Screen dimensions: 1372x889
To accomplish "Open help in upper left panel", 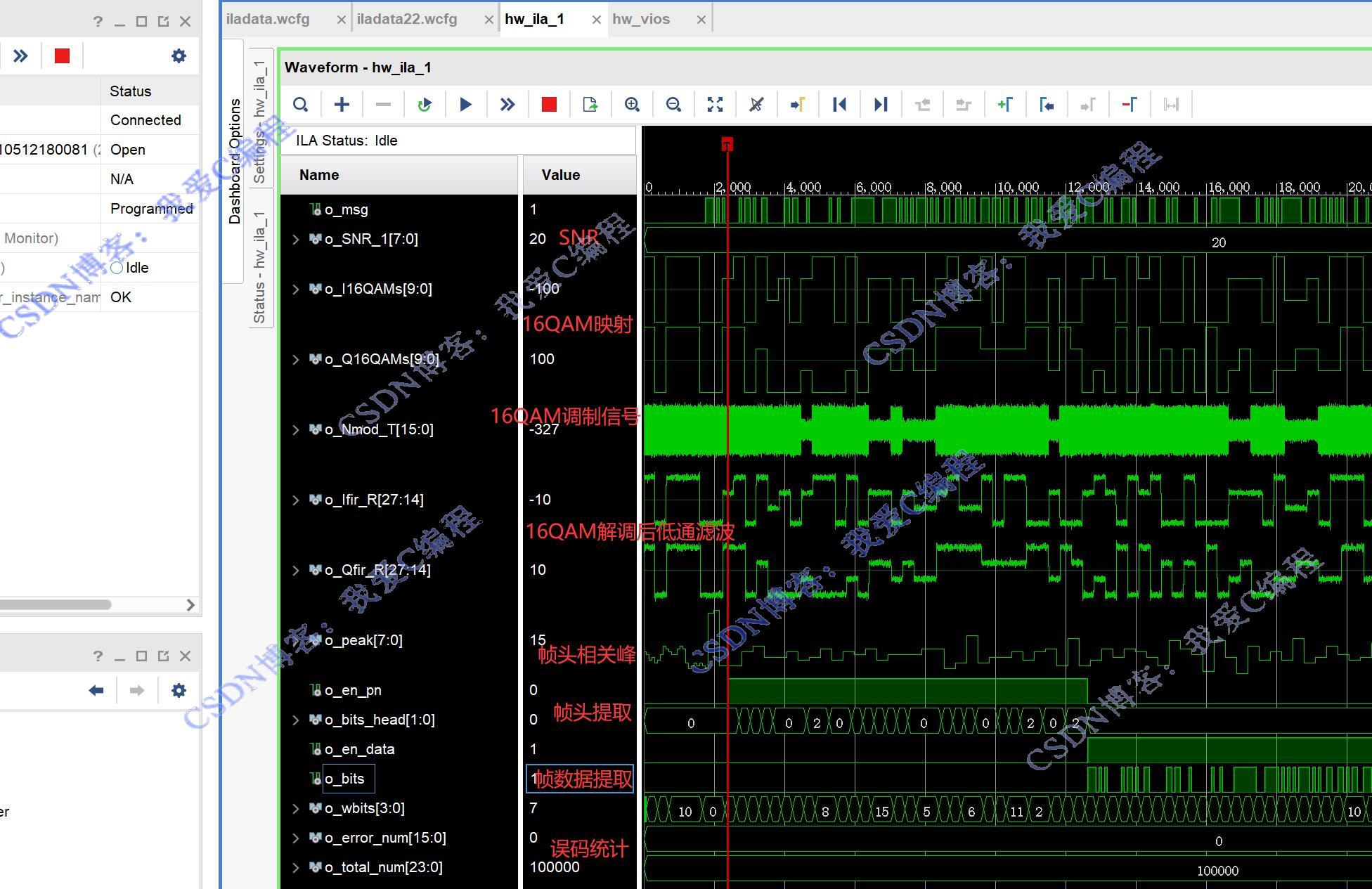I will tap(98, 22).
